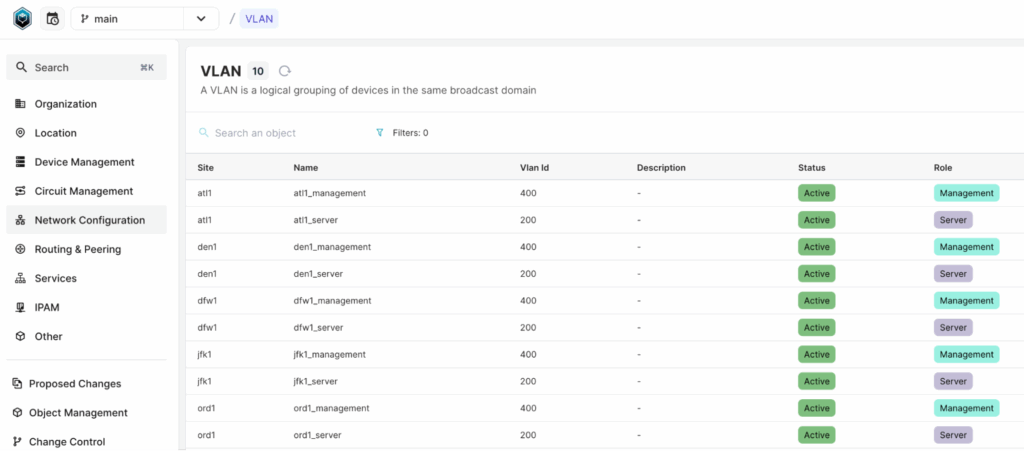Sort by the Vlan Id column header
Screen dimensions: 1024x451
tap(534, 168)
